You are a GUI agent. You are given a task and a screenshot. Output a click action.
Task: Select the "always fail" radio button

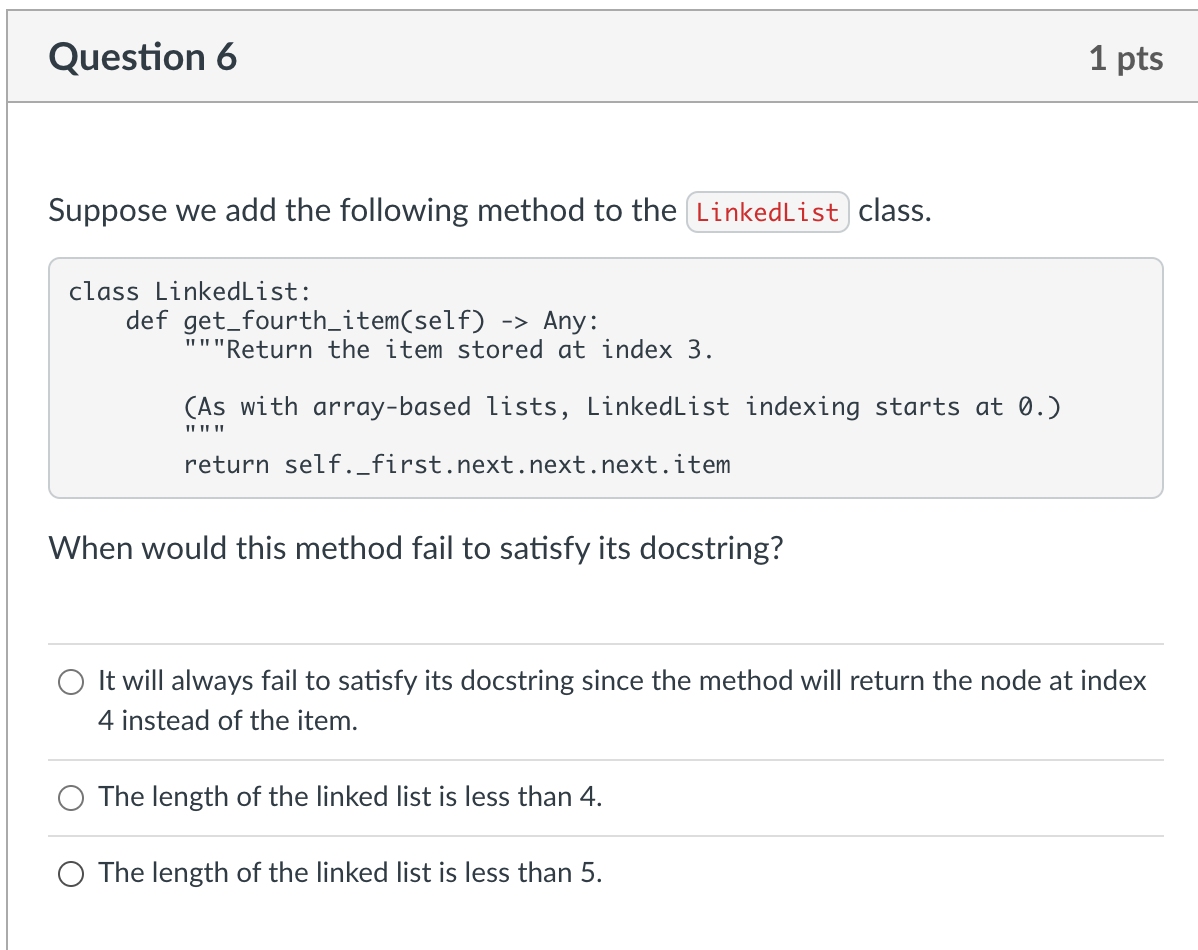point(71,682)
